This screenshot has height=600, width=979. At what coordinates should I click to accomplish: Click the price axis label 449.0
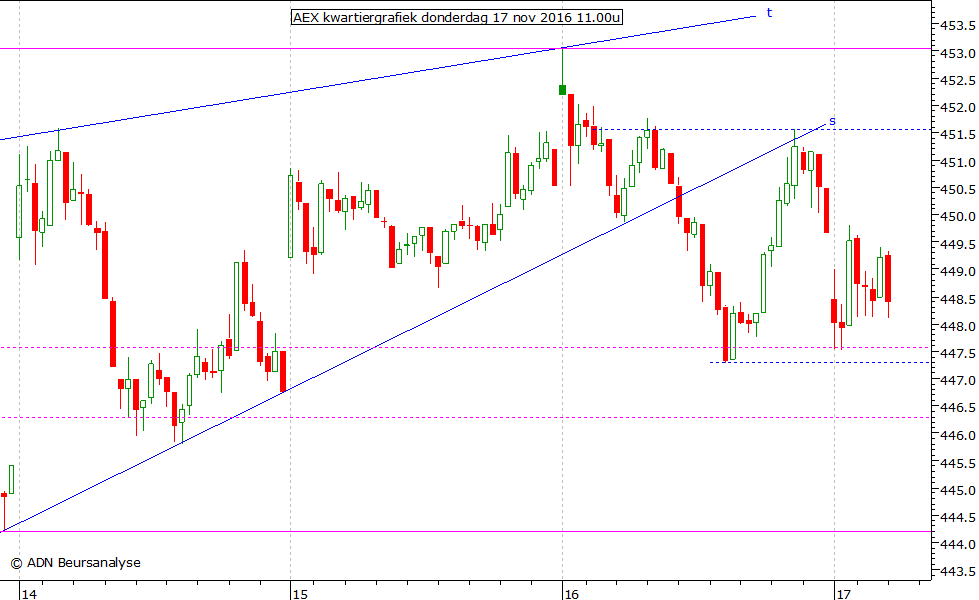pyautogui.click(x=958, y=272)
